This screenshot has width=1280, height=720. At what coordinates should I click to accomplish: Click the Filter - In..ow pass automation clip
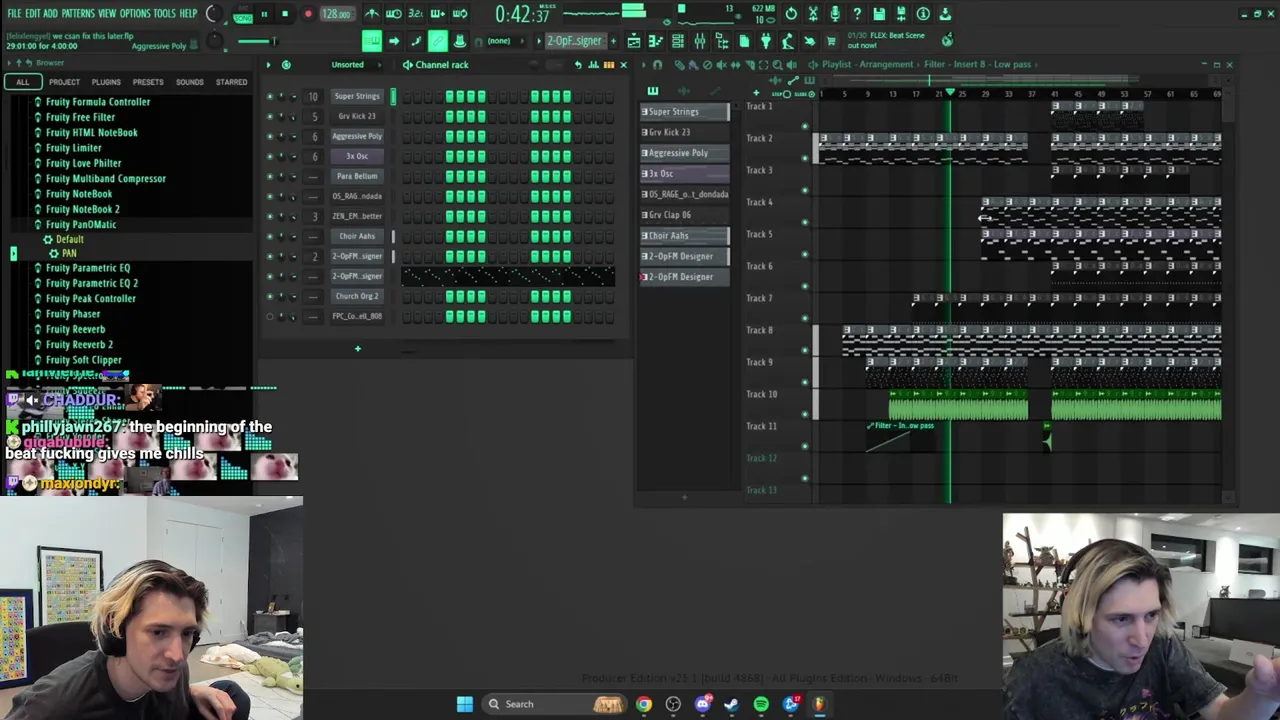902,436
